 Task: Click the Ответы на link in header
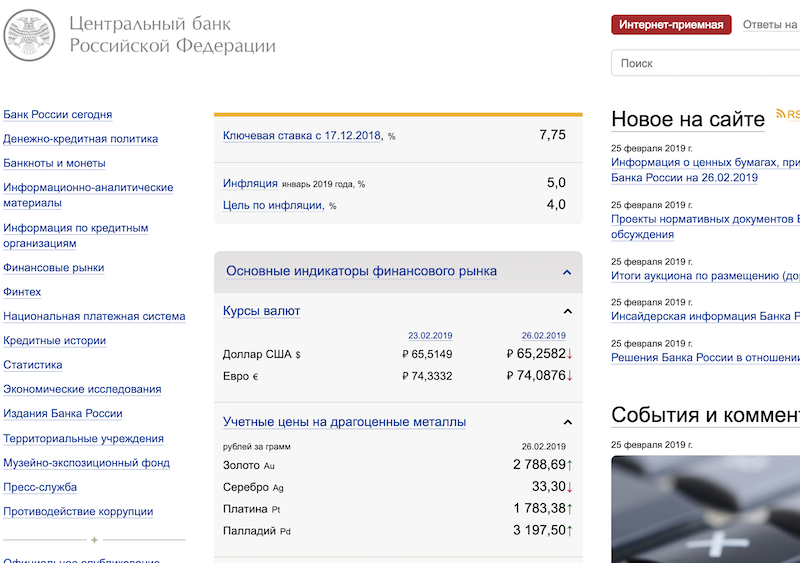tap(770, 25)
